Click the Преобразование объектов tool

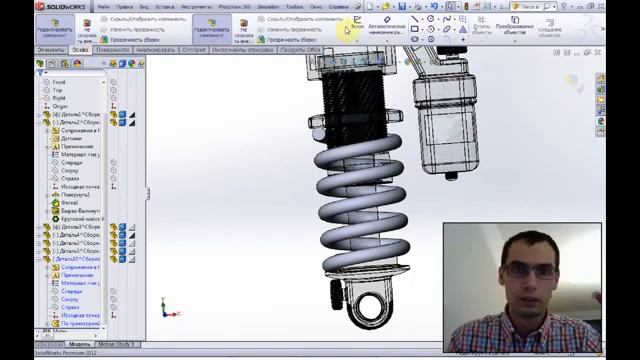(x=515, y=26)
